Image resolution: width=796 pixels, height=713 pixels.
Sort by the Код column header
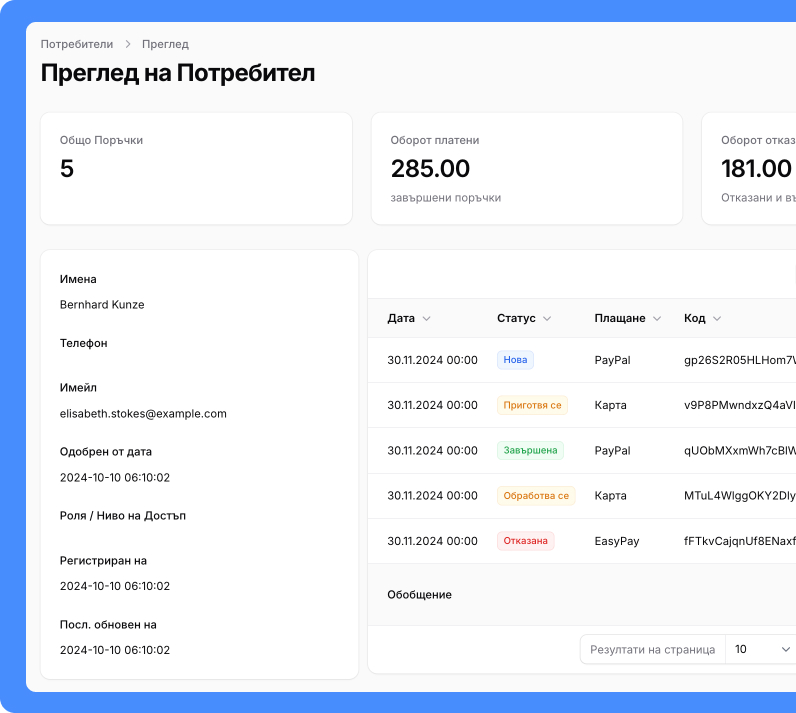point(702,318)
